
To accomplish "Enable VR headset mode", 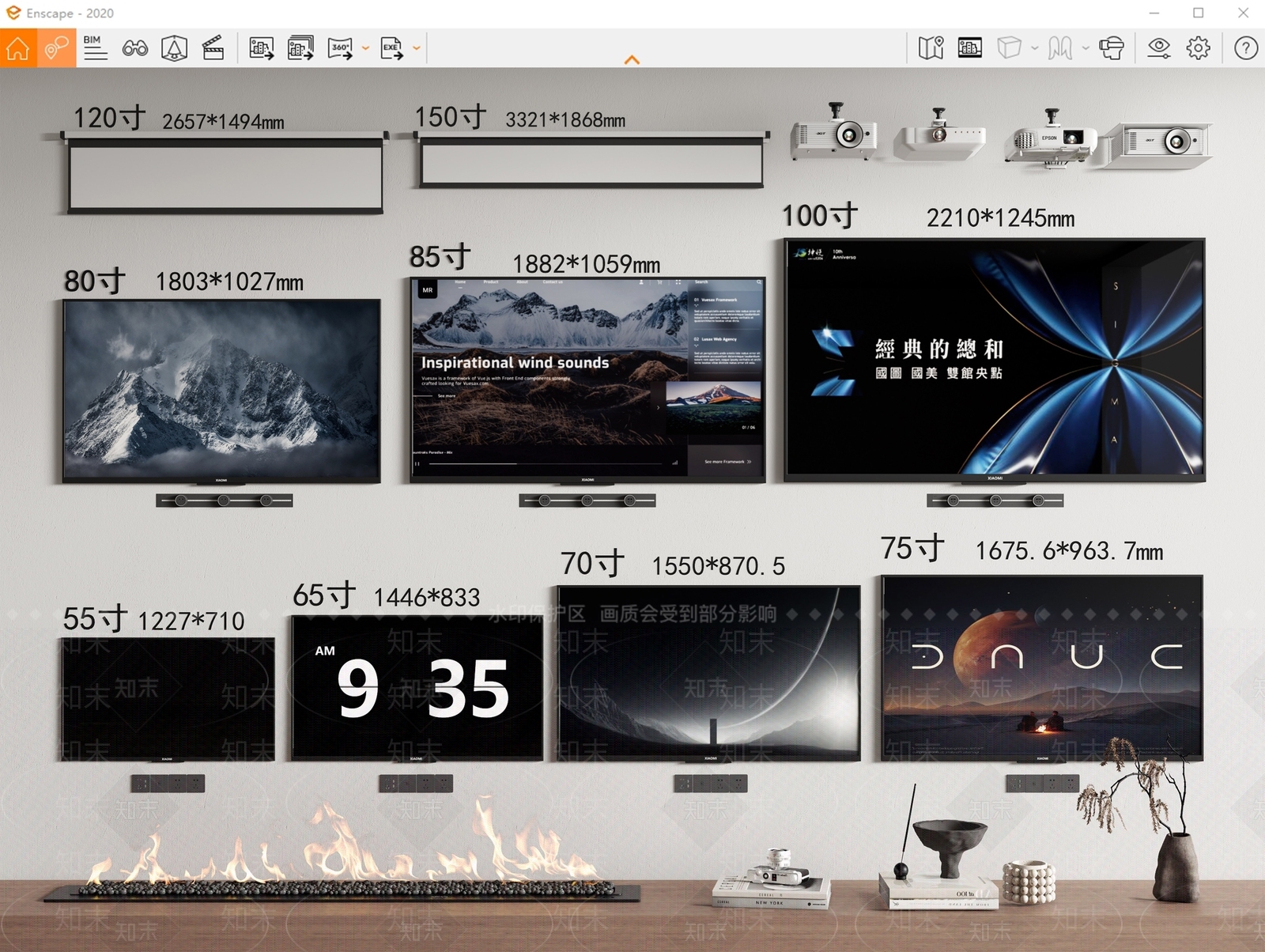I will [x=1111, y=48].
